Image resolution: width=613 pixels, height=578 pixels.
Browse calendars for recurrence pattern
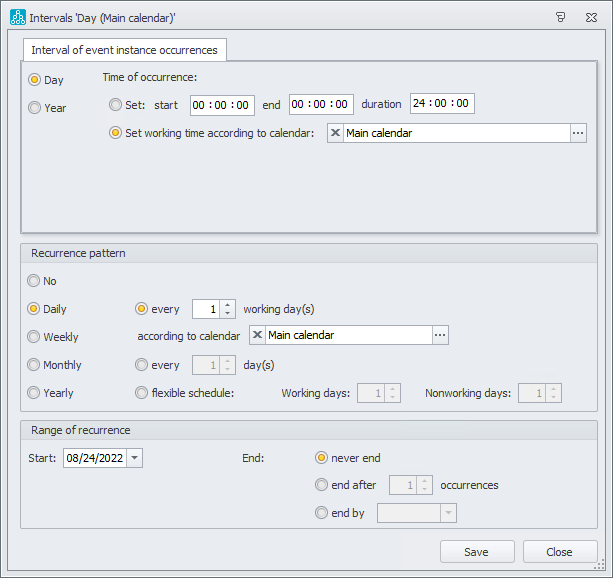[440, 336]
